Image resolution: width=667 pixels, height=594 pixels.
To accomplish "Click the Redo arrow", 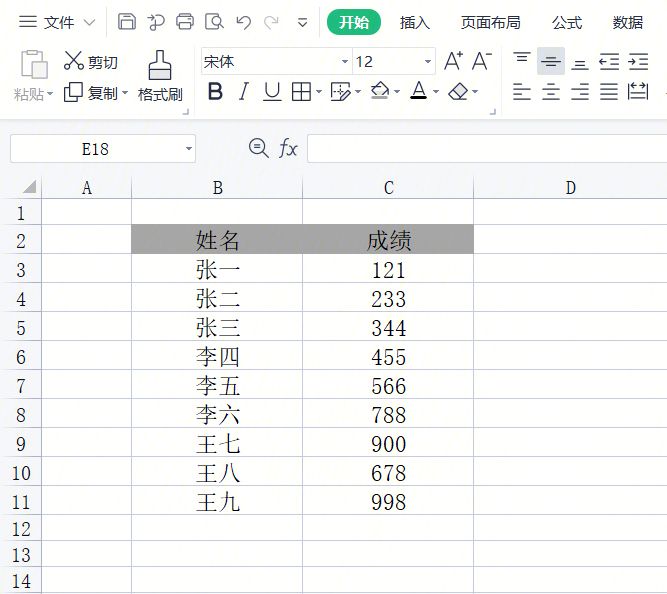I will pos(271,22).
